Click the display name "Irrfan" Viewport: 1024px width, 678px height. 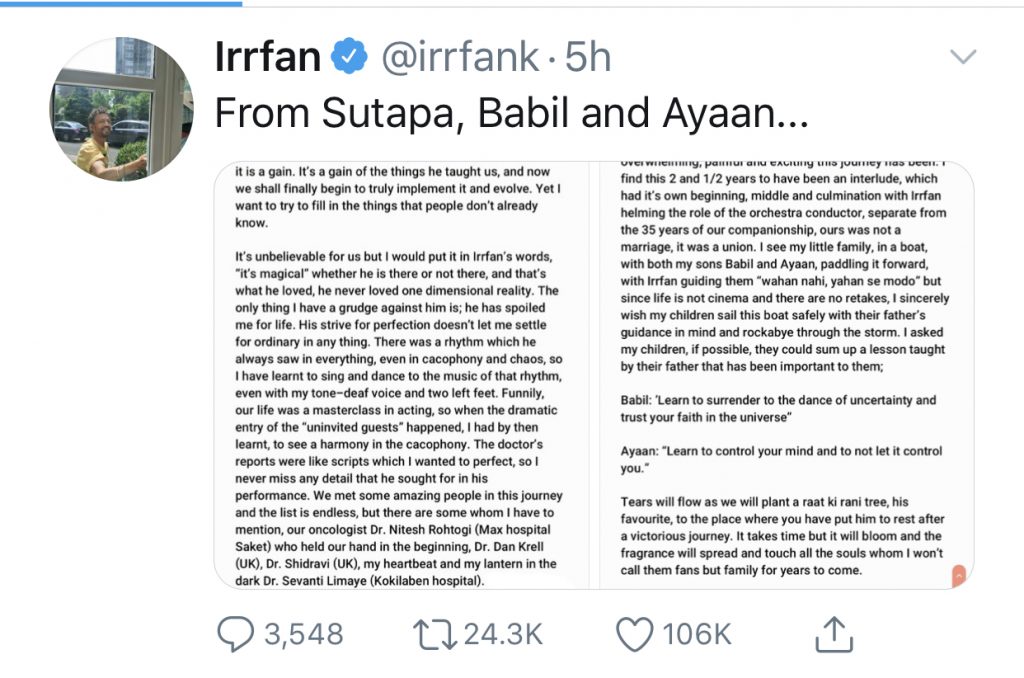[268, 58]
